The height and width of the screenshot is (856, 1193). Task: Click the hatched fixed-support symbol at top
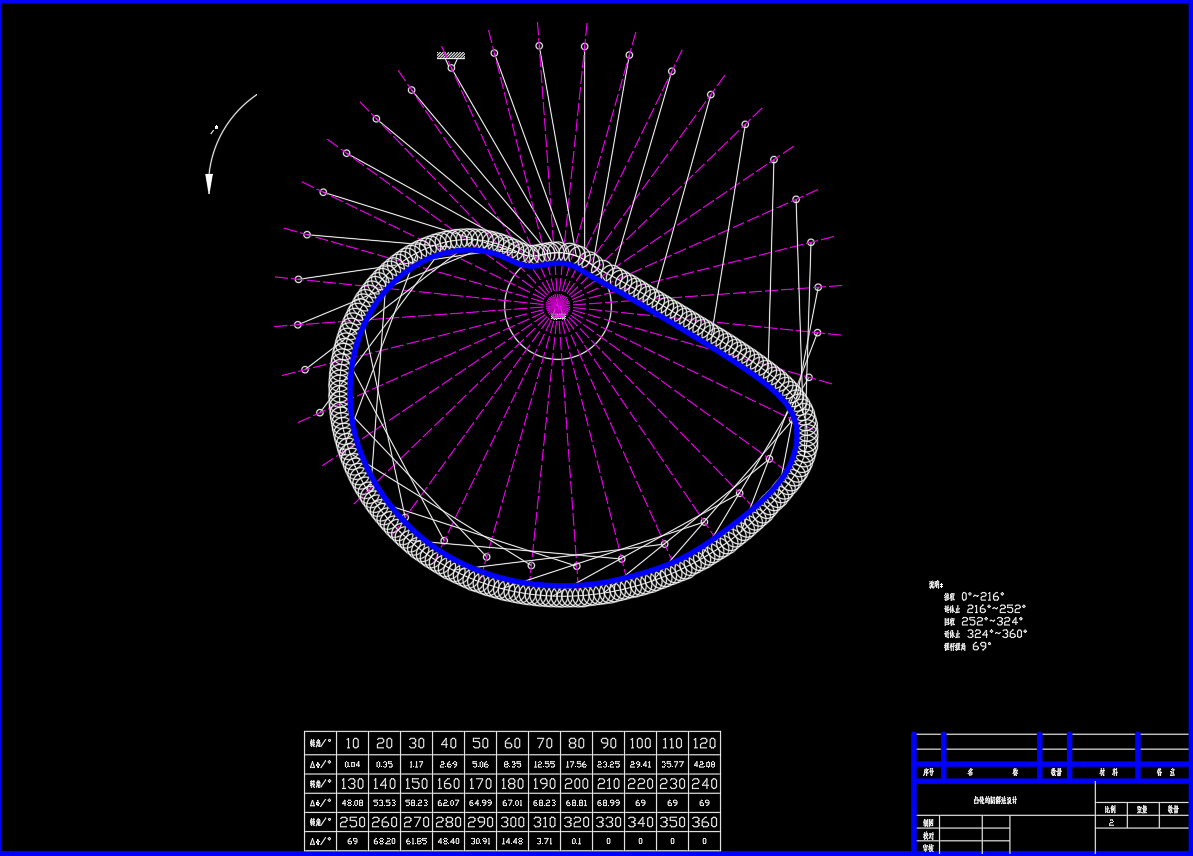(451, 56)
